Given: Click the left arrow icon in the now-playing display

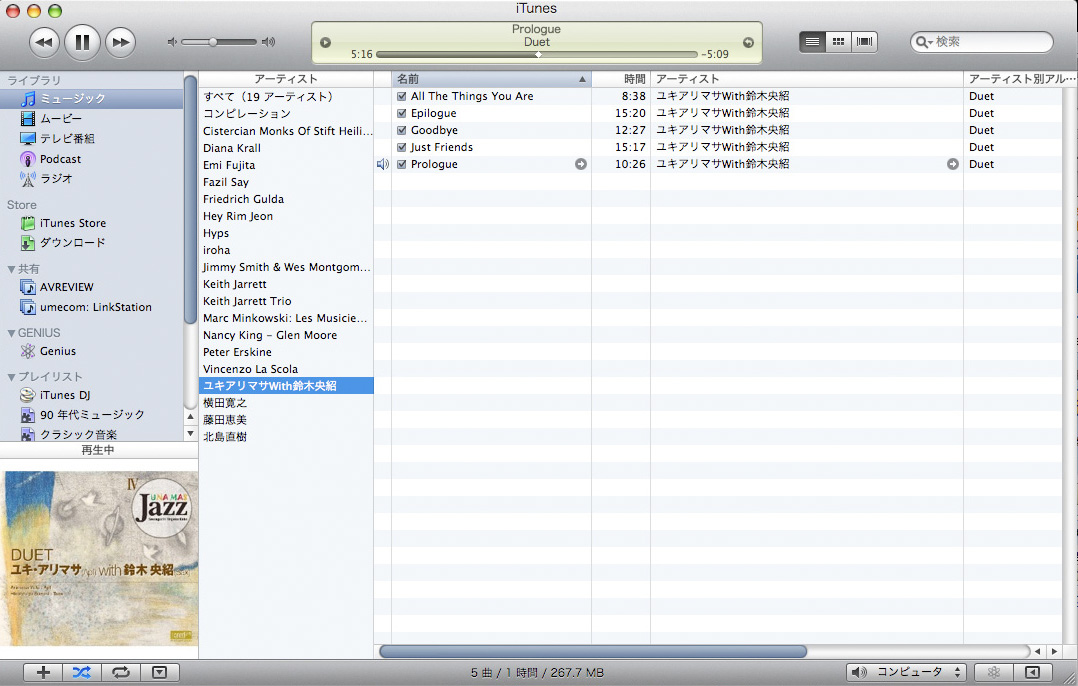Looking at the screenshot, I should [326, 43].
